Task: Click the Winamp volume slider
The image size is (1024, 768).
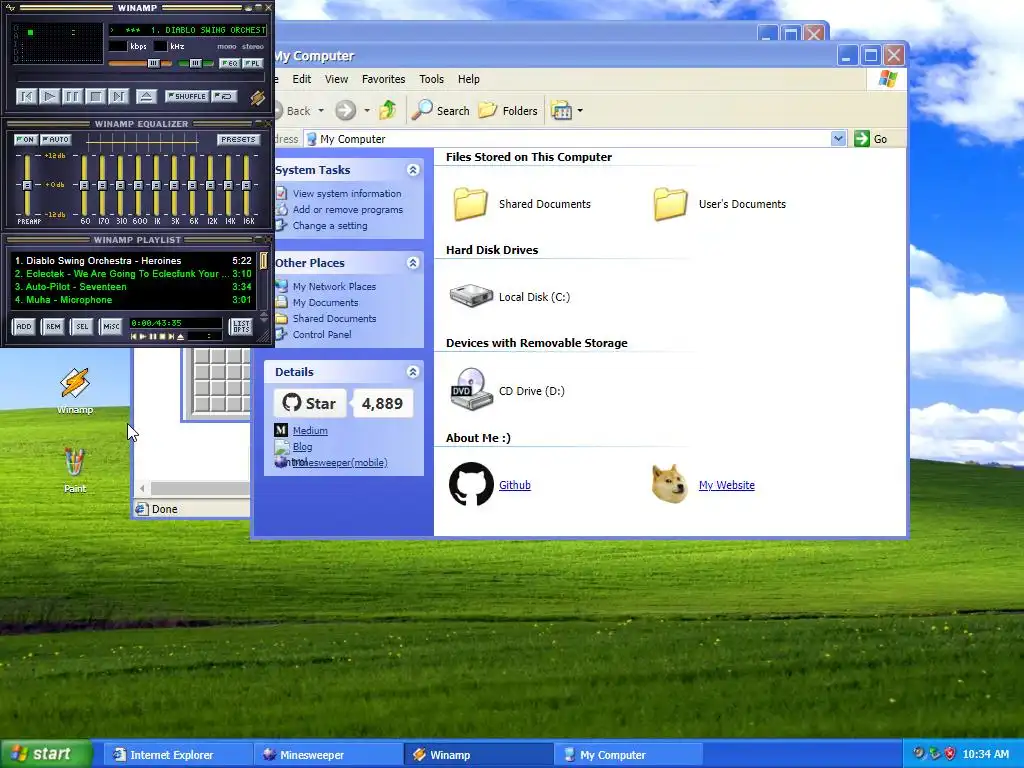Action: [x=140, y=63]
